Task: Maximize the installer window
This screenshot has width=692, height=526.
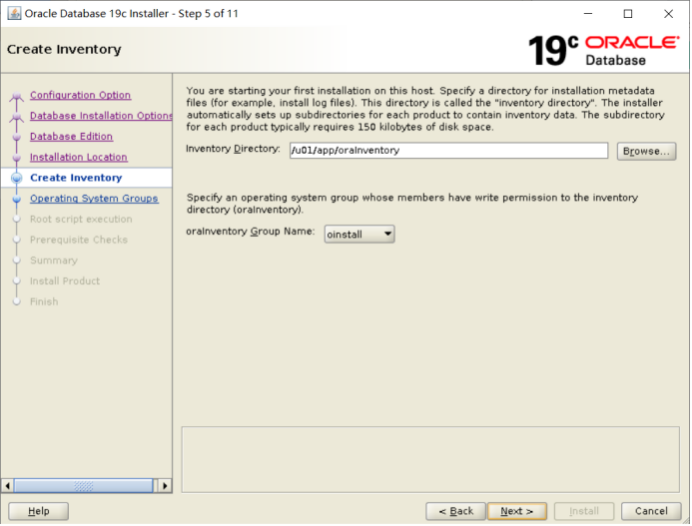Action: pos(628,14)
